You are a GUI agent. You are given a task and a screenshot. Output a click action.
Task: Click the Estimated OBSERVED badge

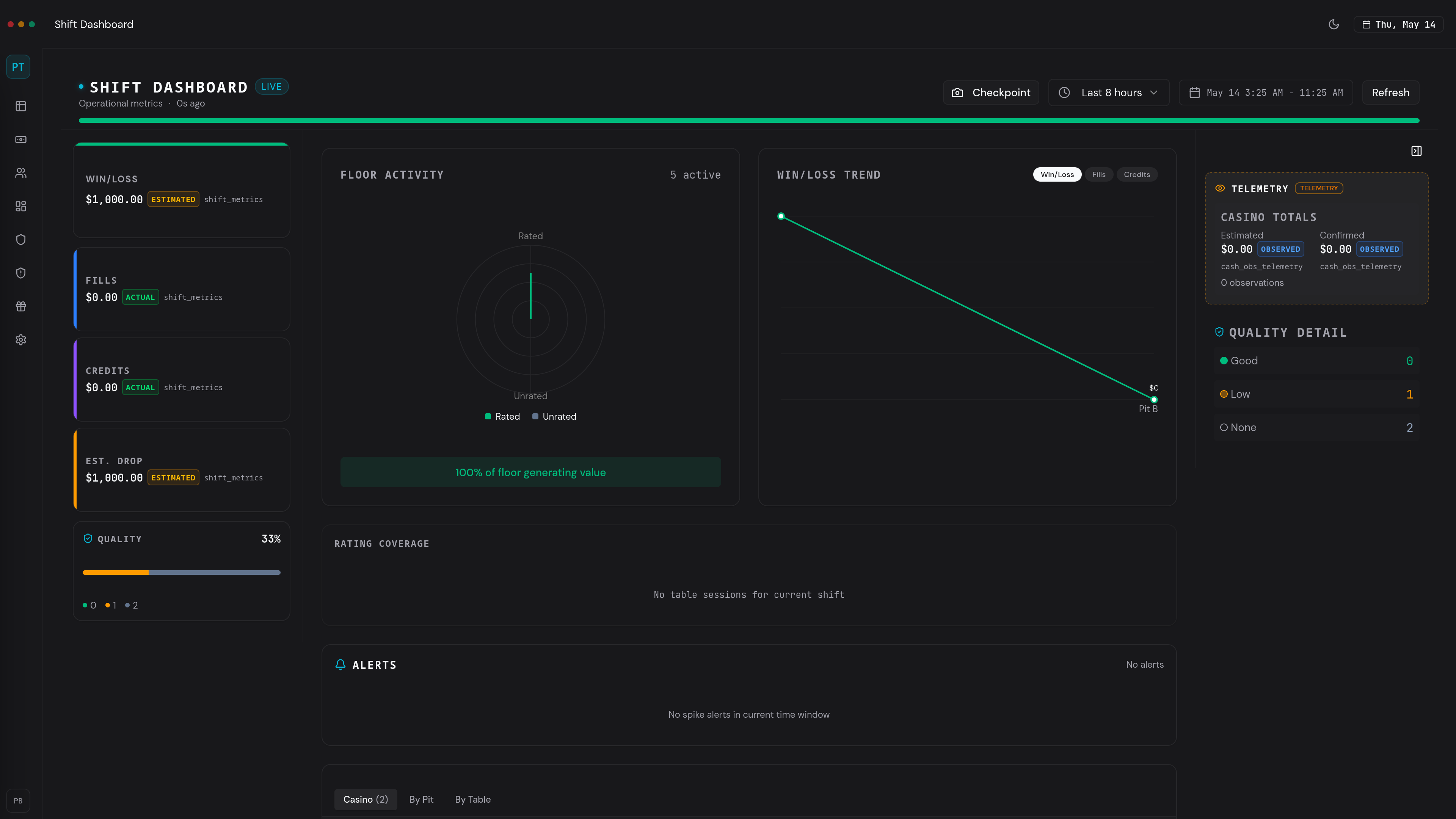1280,249
